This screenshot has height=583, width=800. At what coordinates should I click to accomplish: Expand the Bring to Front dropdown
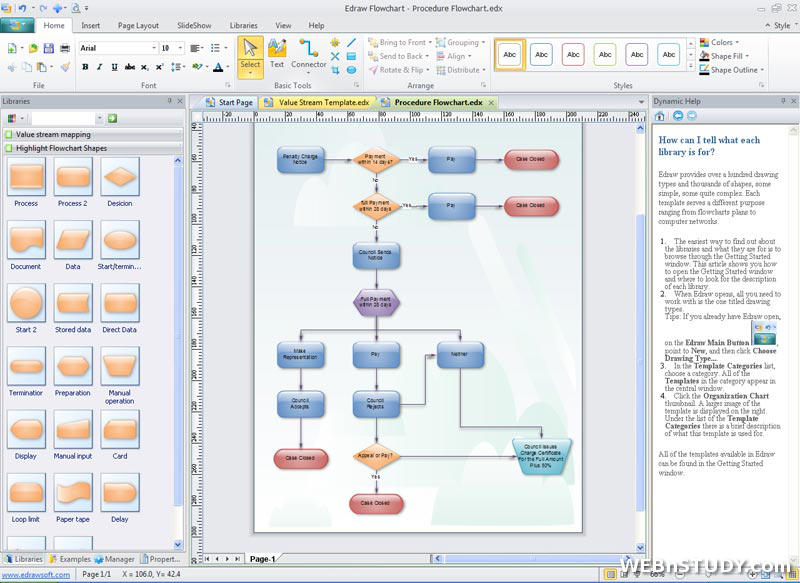(x=430, y=42)
